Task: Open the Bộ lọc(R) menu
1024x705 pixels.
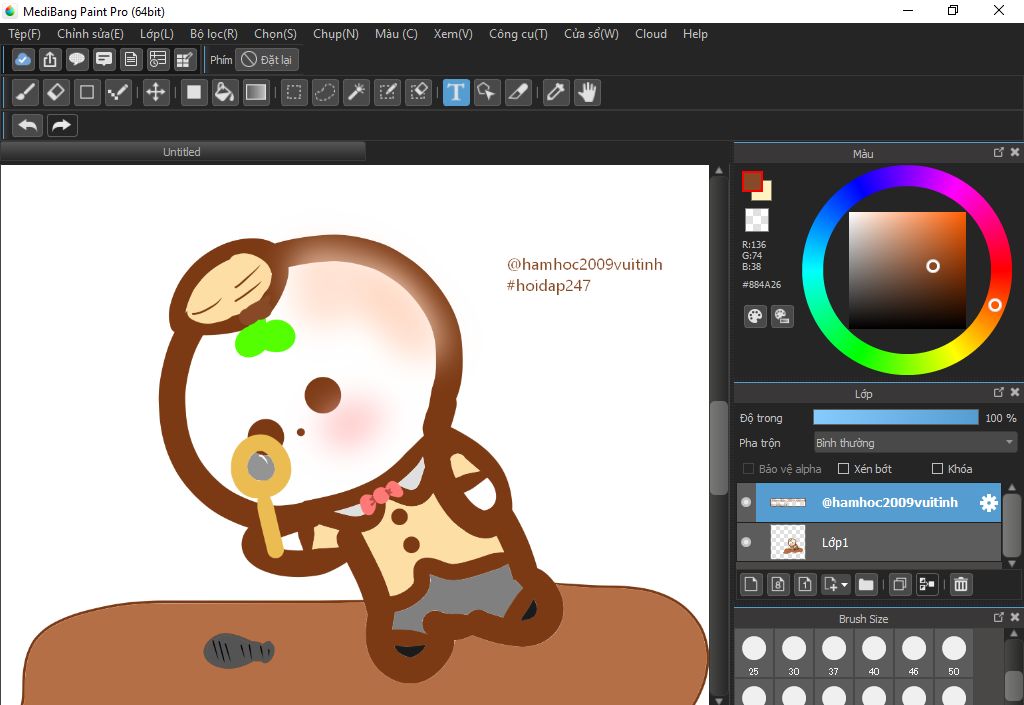Action: pos(214,34)
